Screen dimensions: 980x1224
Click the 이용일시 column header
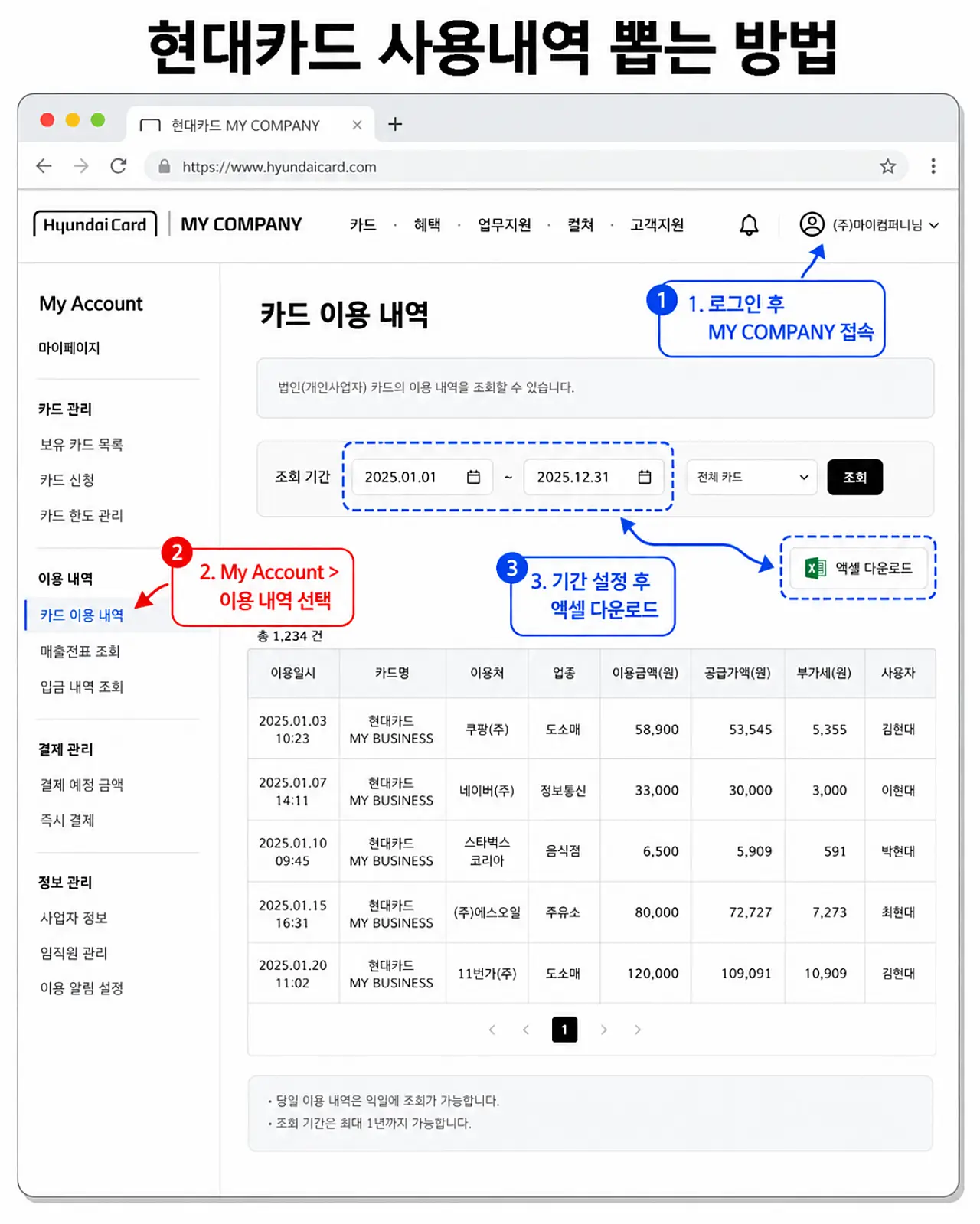click(293, 673)
